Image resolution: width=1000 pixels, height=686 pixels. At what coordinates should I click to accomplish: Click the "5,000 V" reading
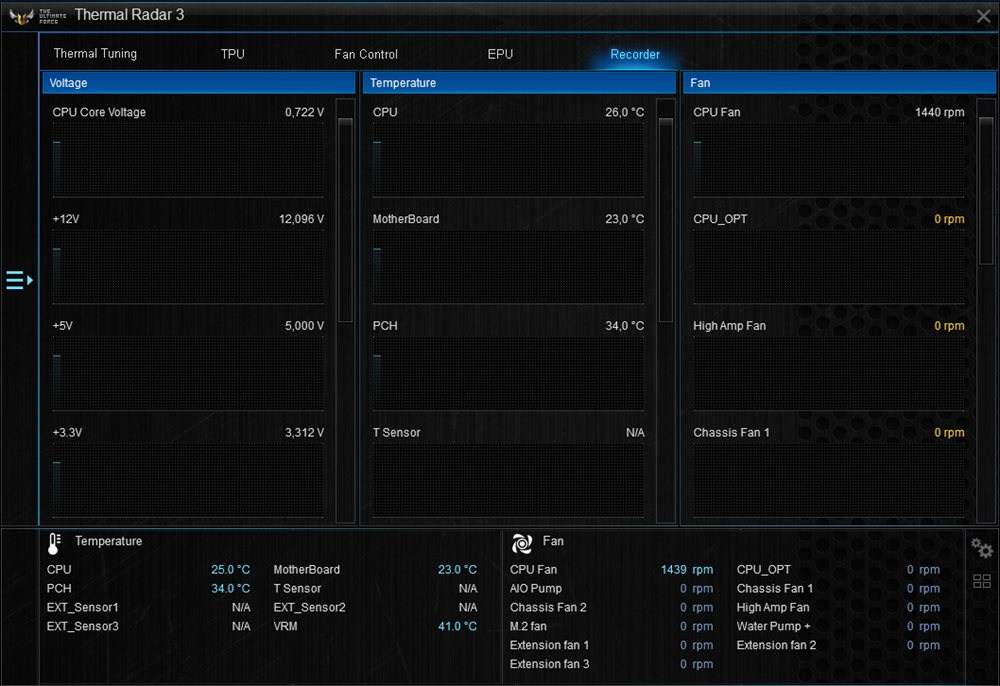click(x=304, y=326)
